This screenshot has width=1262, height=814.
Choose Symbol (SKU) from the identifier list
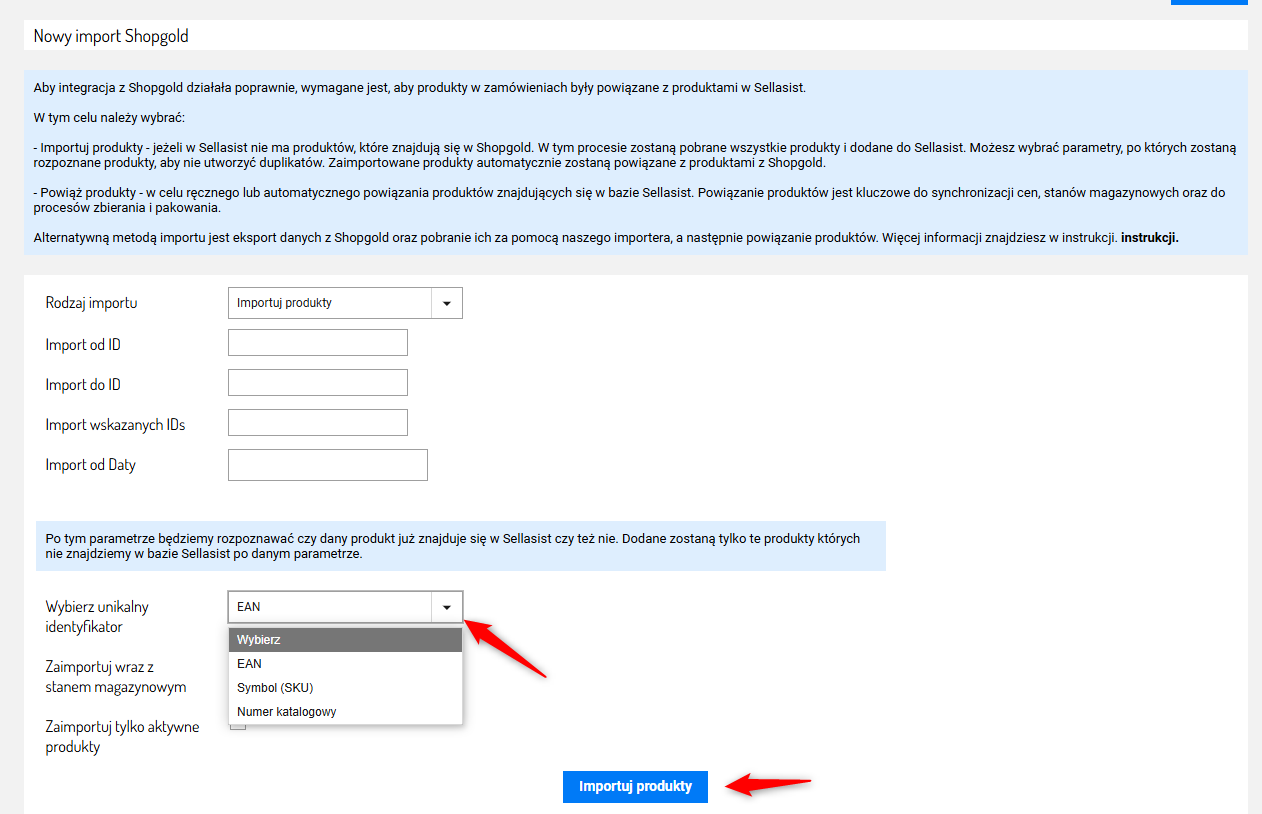(345, 688)
